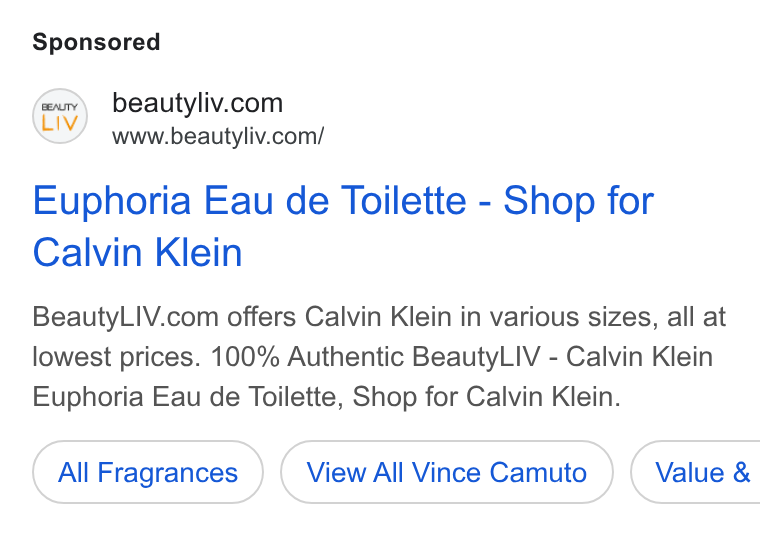Click the Calvin Klein line of headline
The image size is (760, 536).
(137, 252)
